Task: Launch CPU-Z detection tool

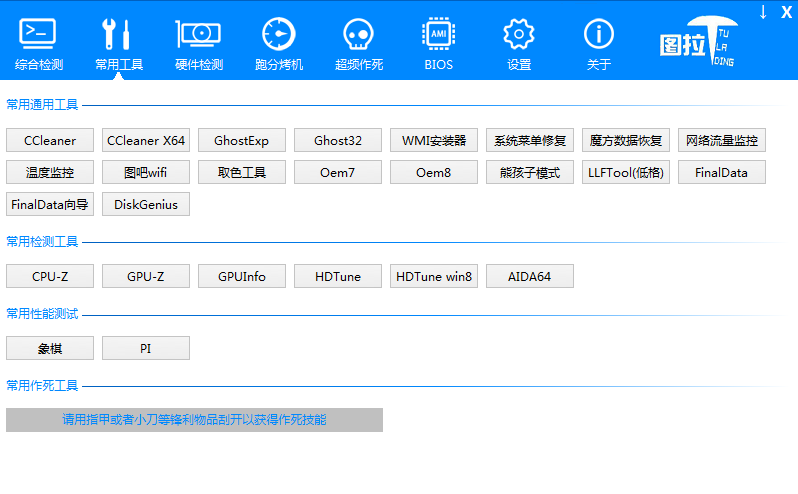Action: point(50,276)
